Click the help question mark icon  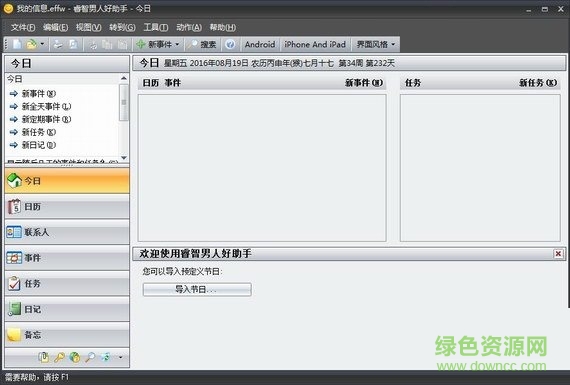click(230, 44)
